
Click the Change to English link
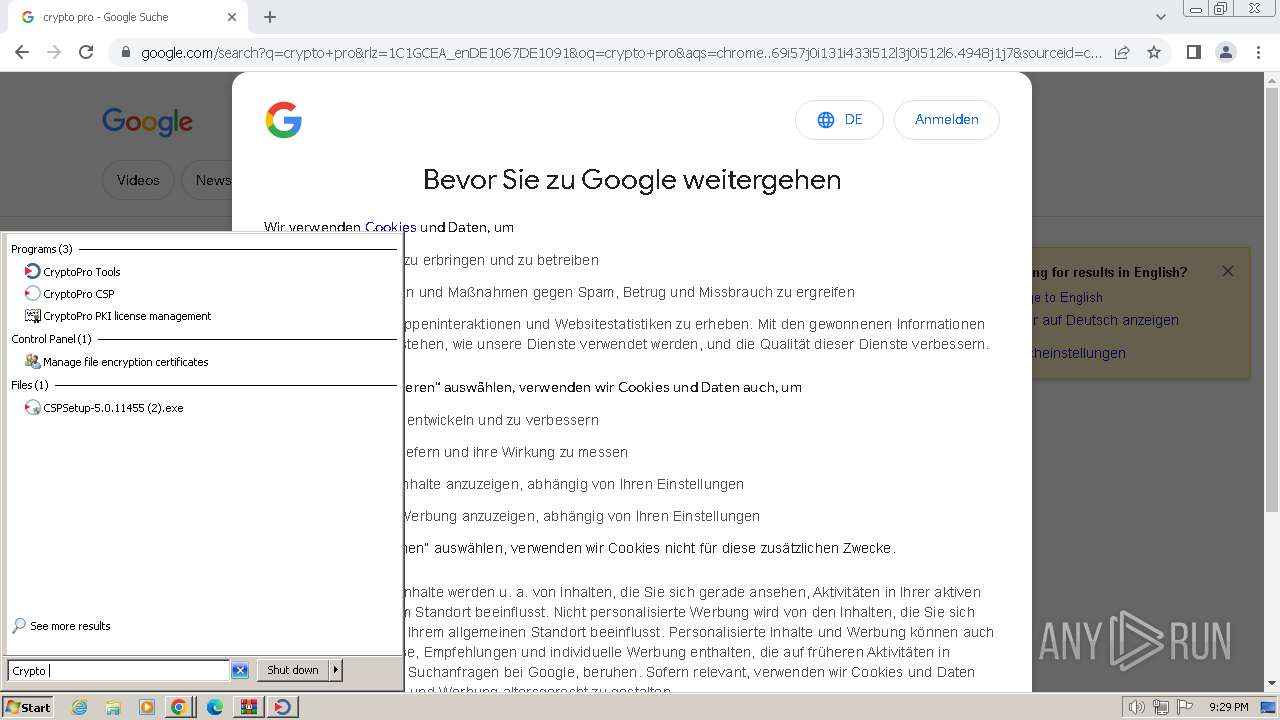coord(1066,297)
